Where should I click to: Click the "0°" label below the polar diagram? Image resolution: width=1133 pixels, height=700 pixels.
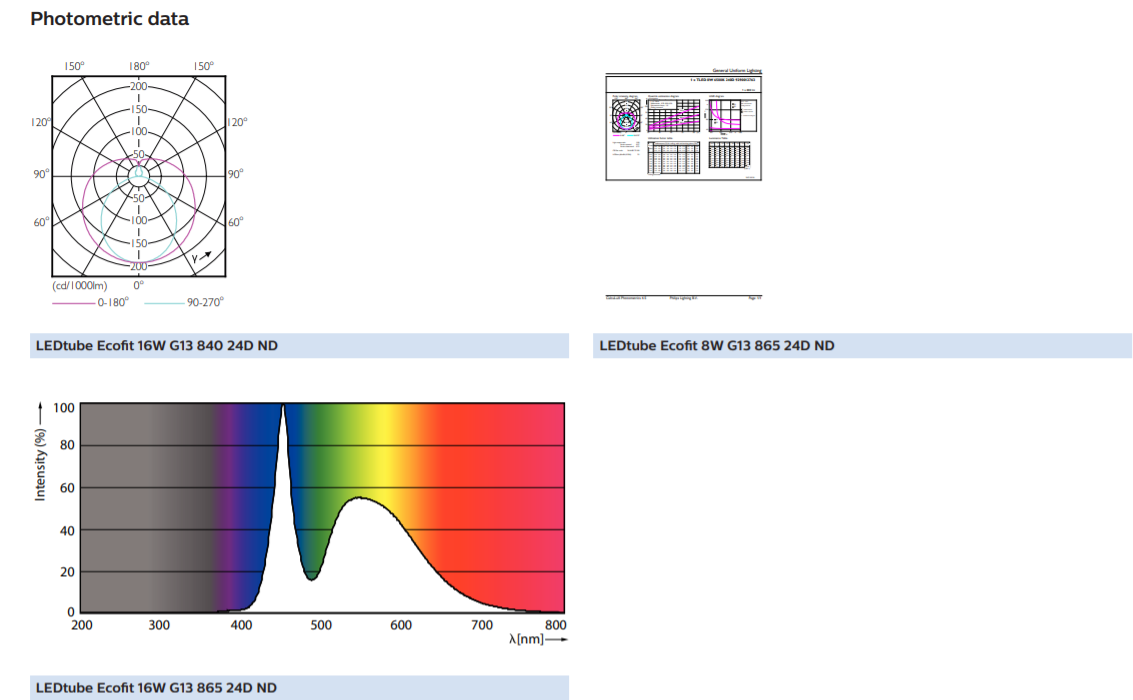(x=139, y=285)
